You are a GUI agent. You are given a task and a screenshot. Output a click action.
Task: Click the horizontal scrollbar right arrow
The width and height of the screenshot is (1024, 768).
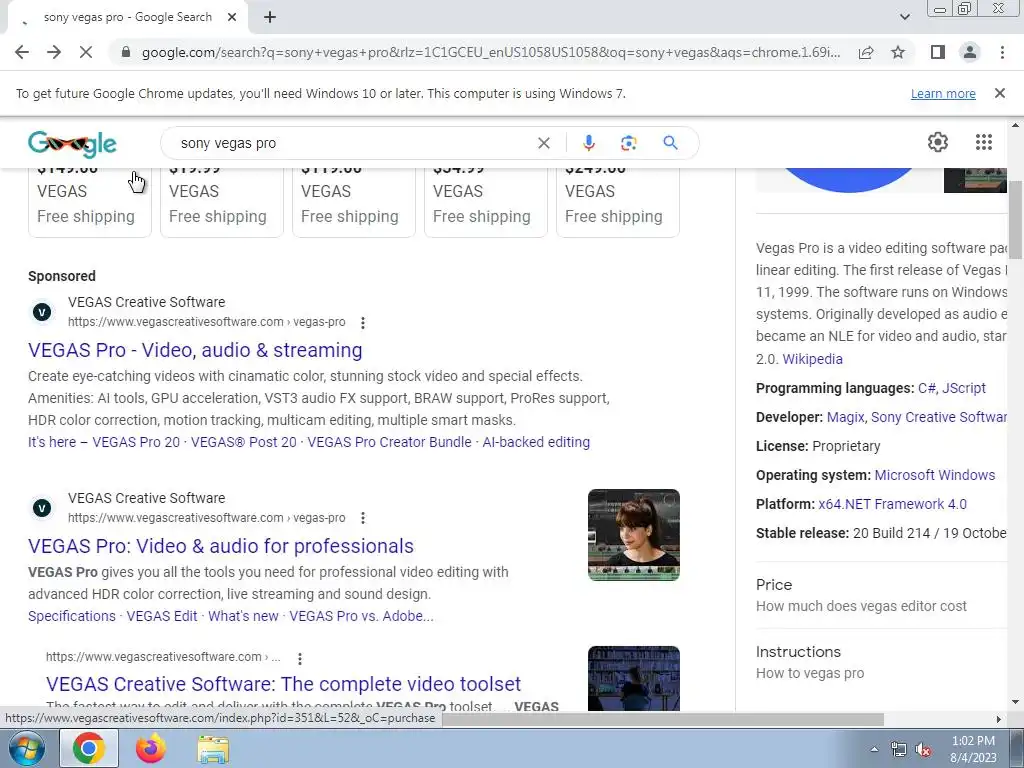[999, 719]
